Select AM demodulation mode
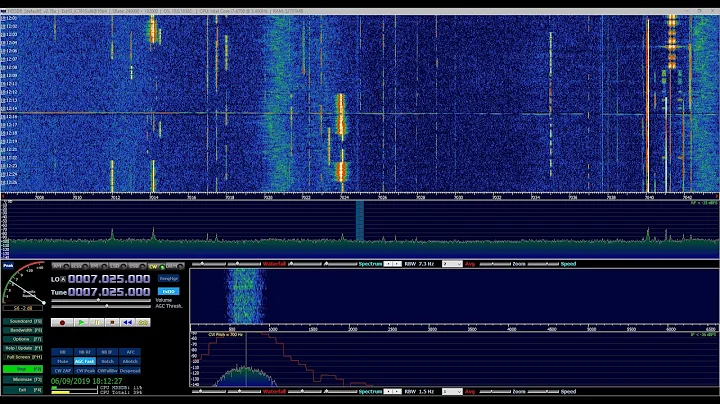Screen dimensions: 720x404 click(x=61, y=266)
